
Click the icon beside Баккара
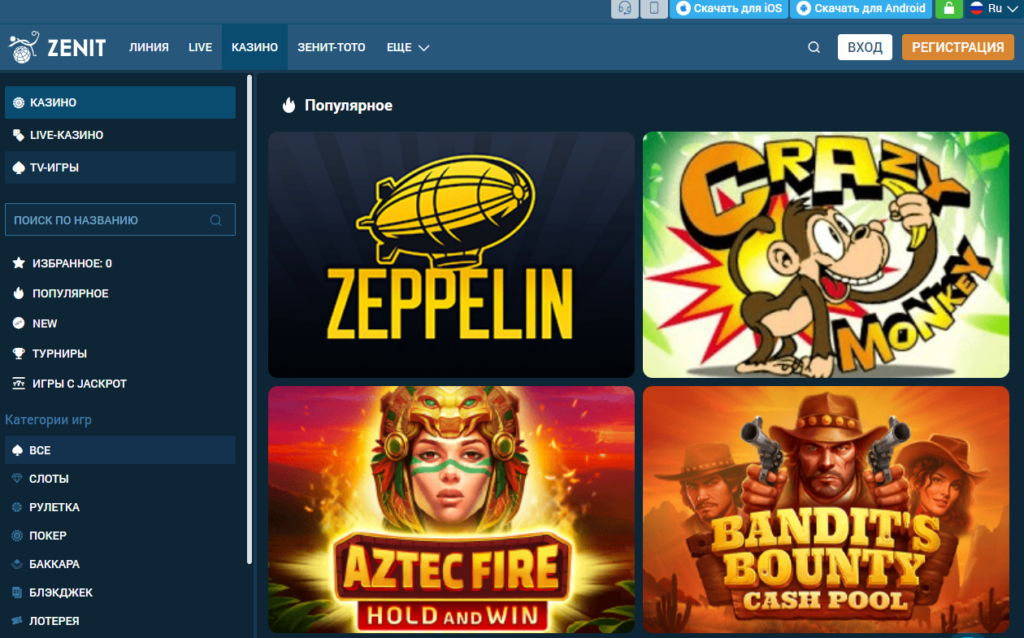pos(17,564)
